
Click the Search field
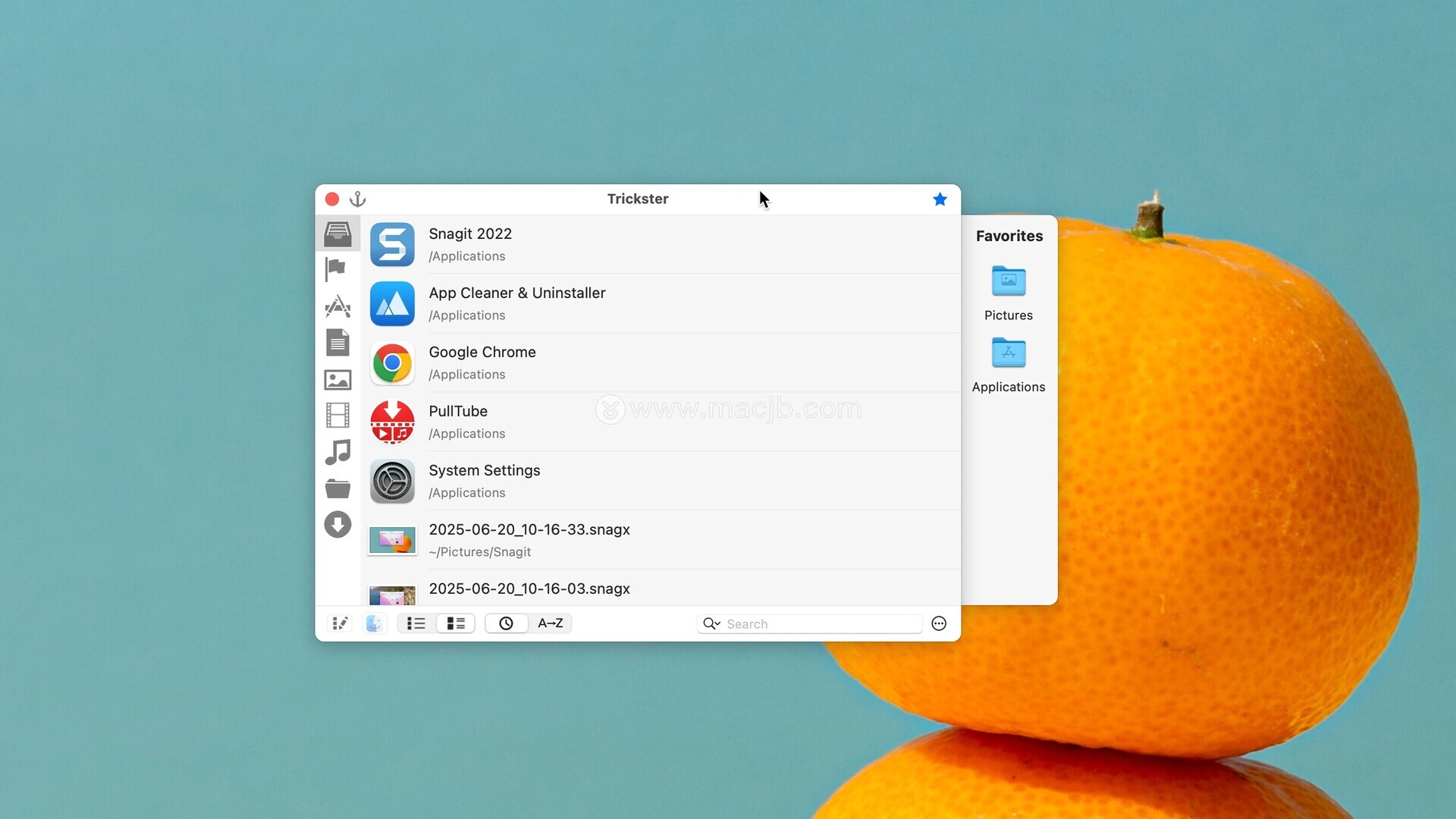809,623
